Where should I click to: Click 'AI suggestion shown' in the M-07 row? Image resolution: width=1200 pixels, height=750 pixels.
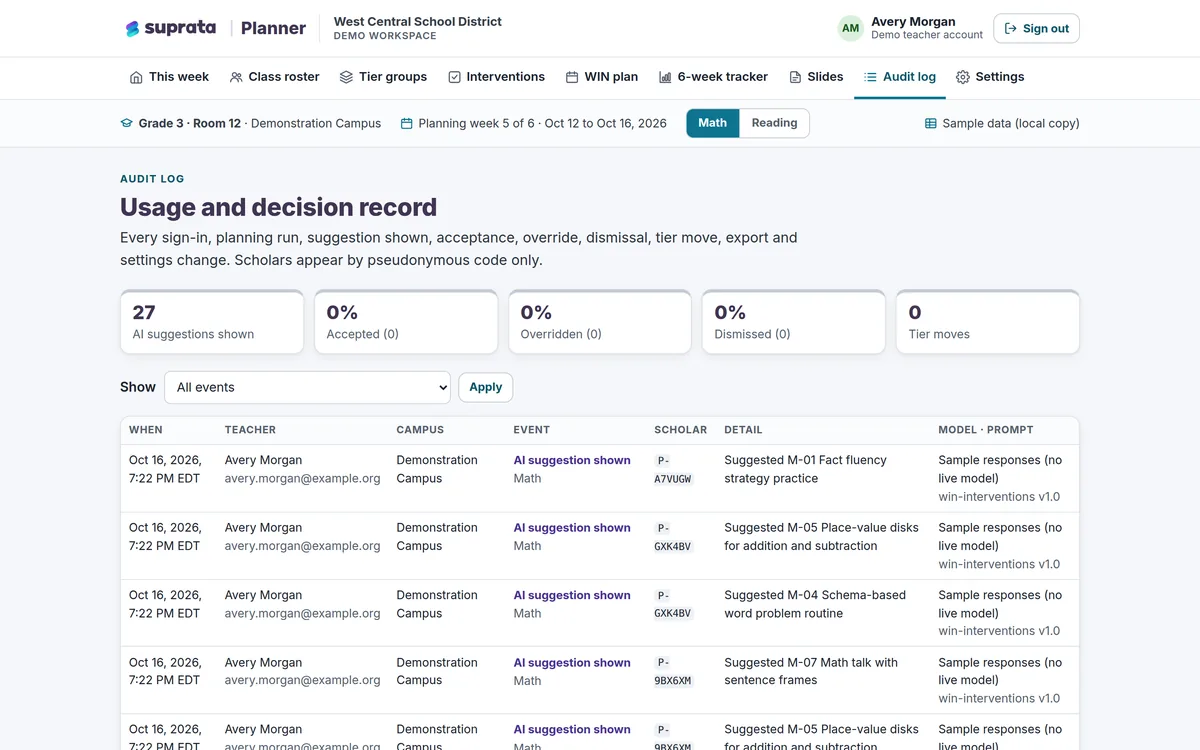pyautogui.click(x=572, y=663)
